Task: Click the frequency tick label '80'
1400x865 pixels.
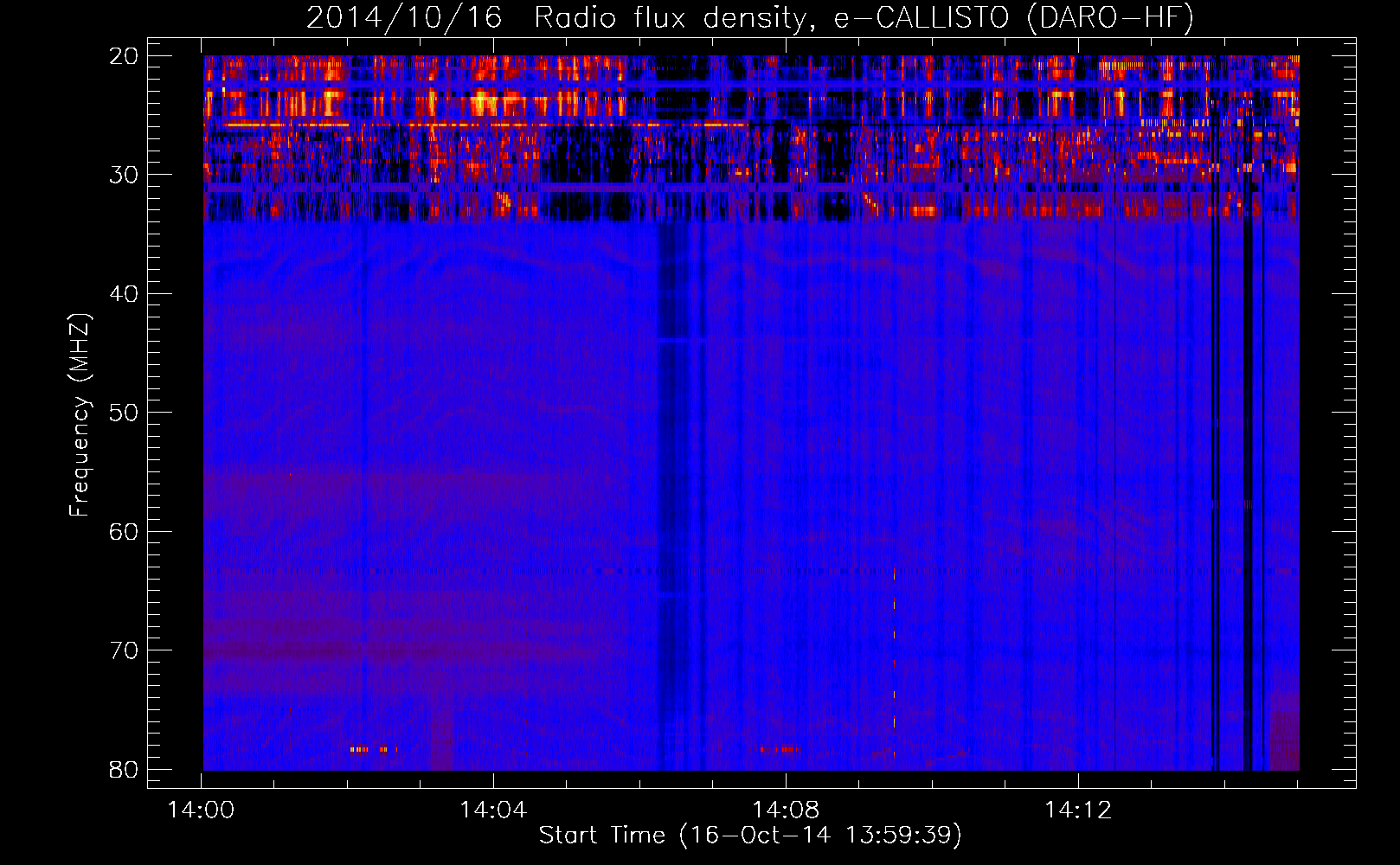Action: pos(125,769)
